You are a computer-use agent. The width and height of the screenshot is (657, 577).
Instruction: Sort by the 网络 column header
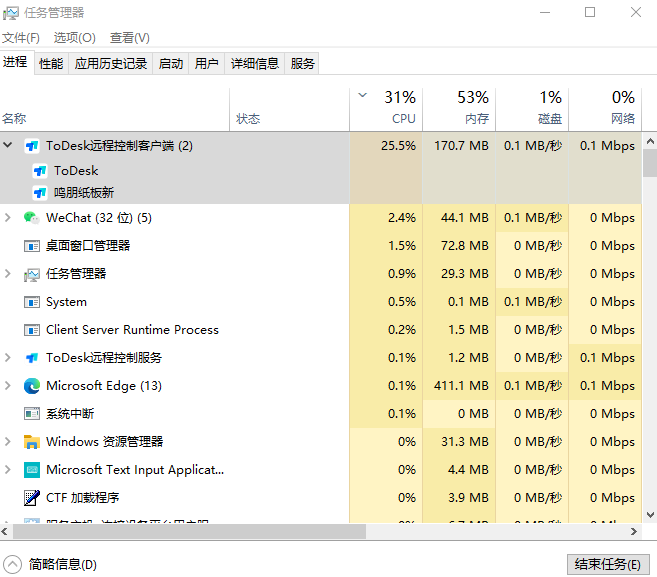click(x=605, y=110)
